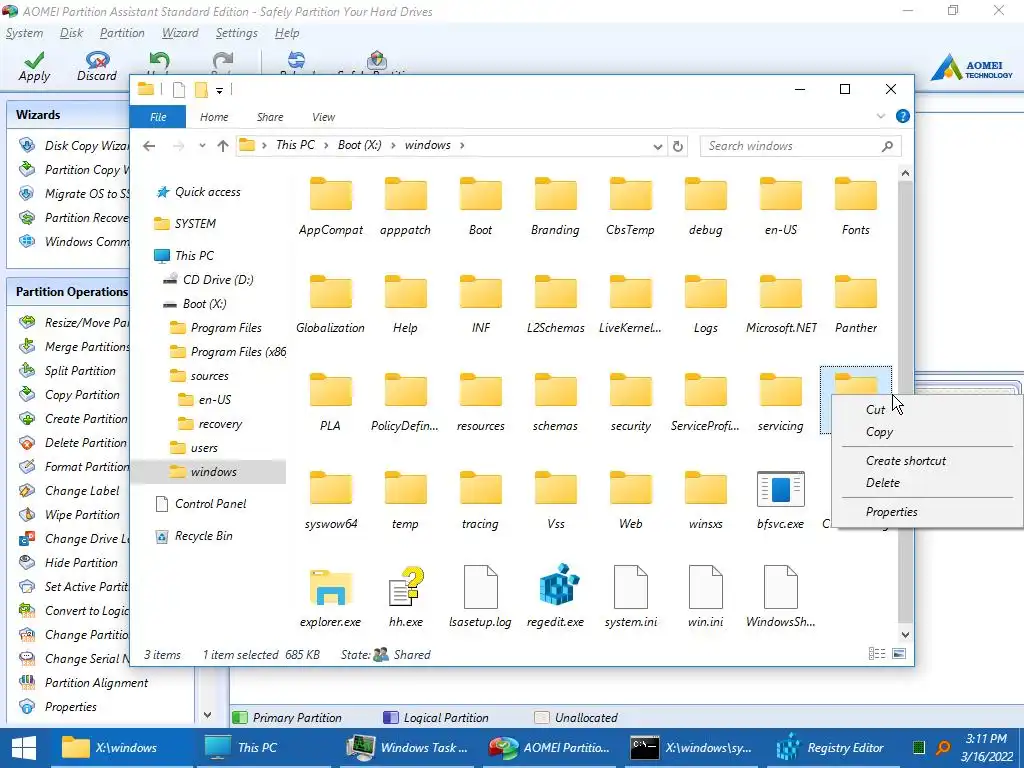This screenshot has width=1024, height=768.
Task: Click the Copy Partition icon
Action: coord(27,394)
